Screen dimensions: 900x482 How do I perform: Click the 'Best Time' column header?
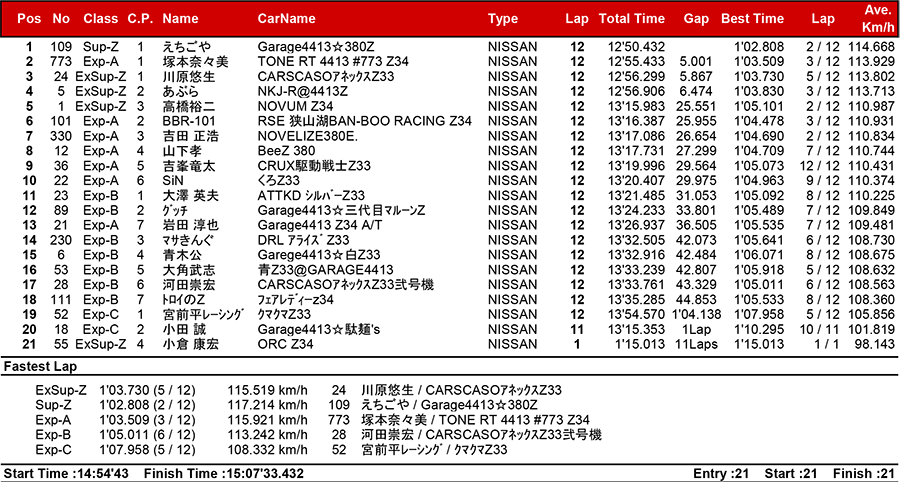point(752,19)
